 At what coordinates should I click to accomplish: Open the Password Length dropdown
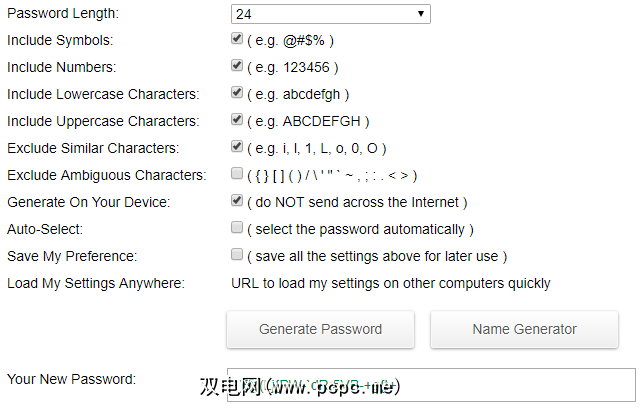pos(330,14)
